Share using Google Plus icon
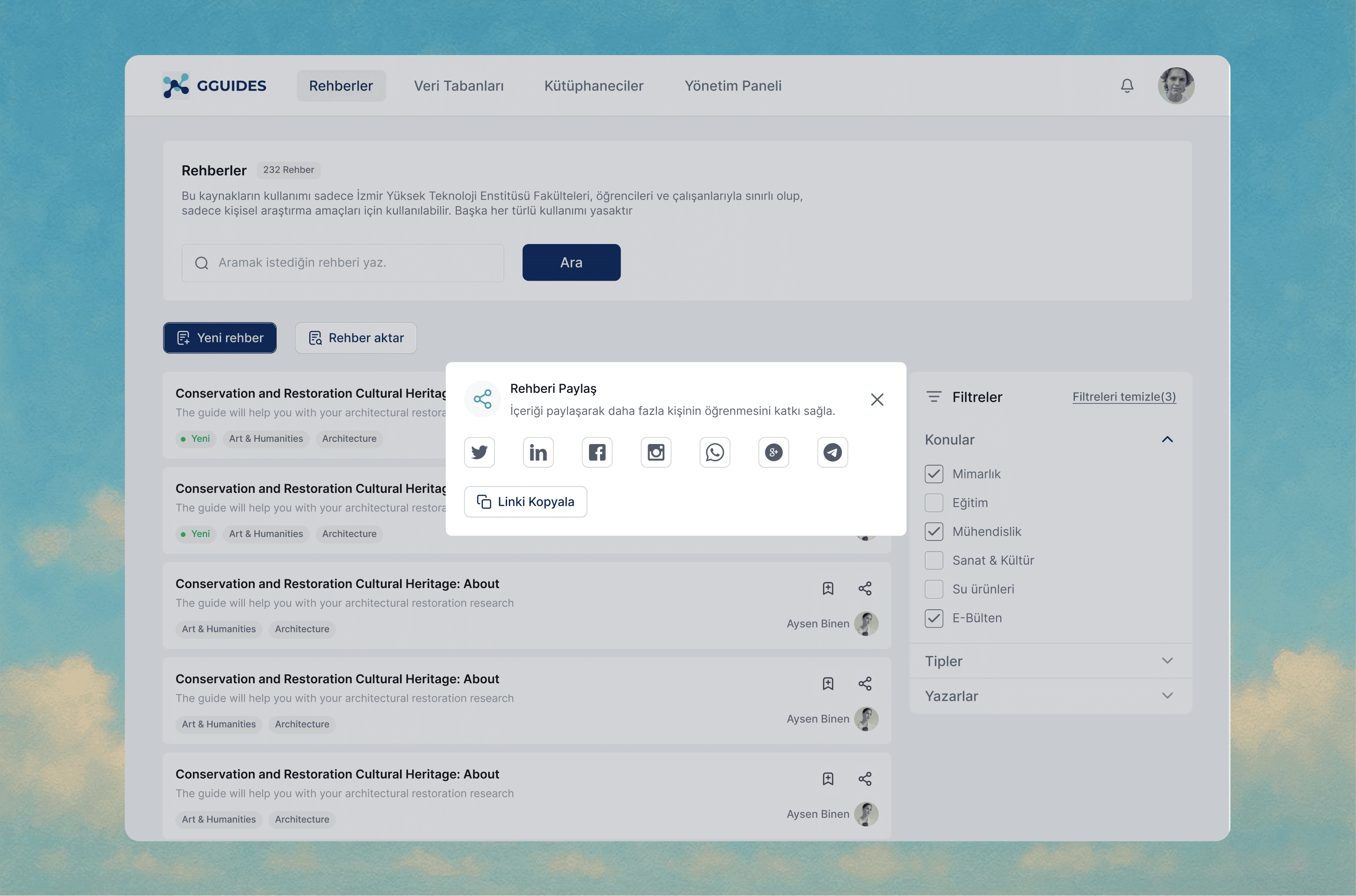Screen dimensions: 1356x896 (773, 452)
